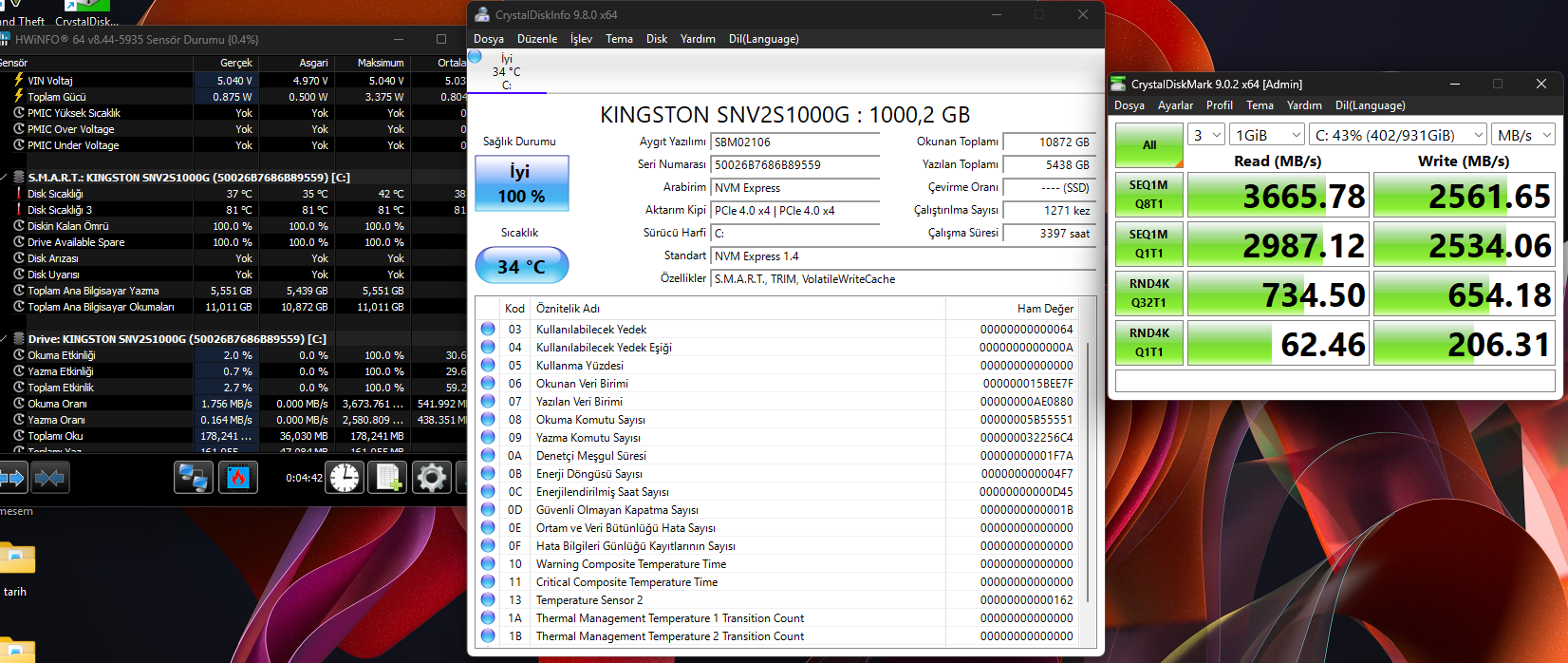This screenshot has width=1568, height=663.
Task: Open Düzenle menu in CrystalDiskInfo
Action: click(537, 39)
